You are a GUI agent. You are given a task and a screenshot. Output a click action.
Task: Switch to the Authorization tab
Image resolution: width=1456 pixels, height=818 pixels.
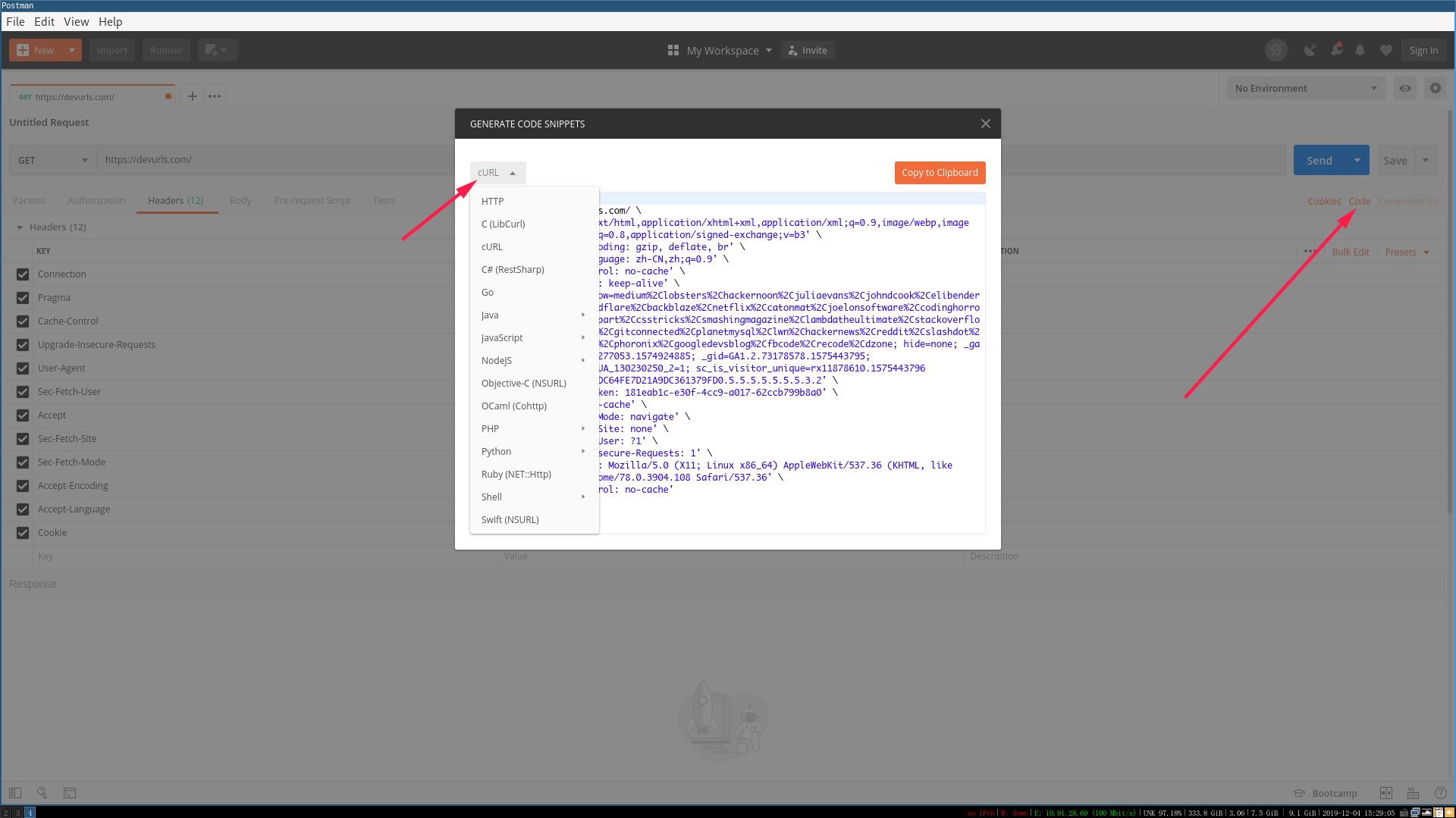point(96,201)
